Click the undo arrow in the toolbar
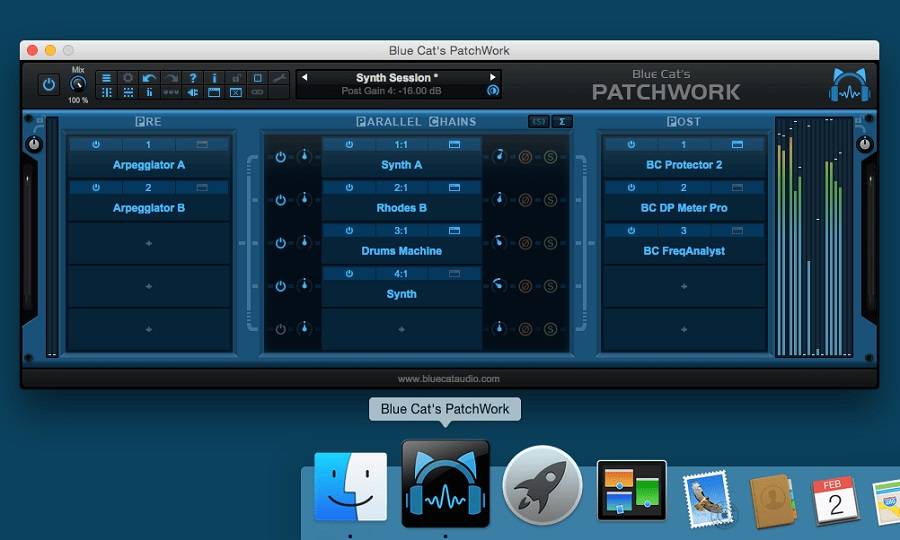This screenshot has height=540, width=900. tap(149, 78)
